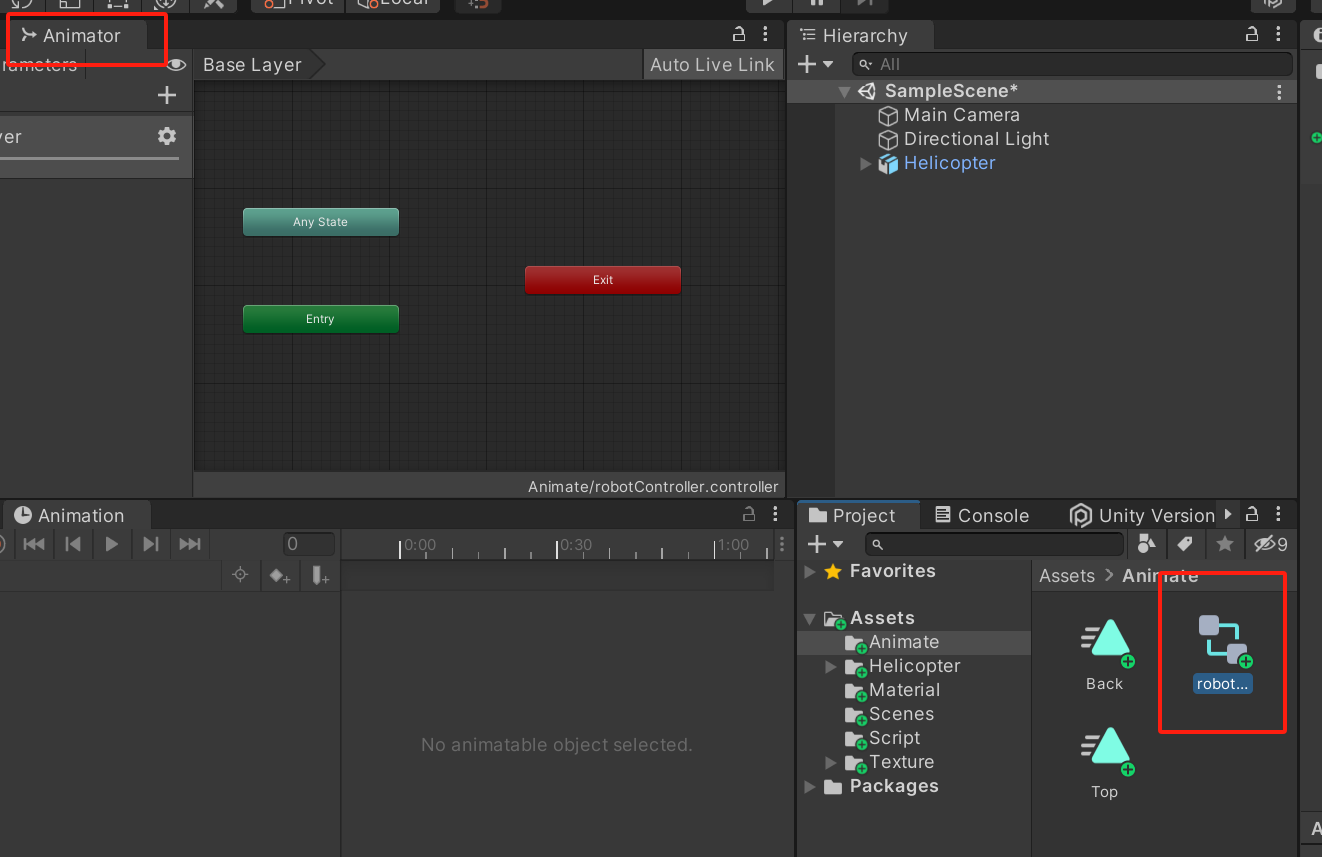Open Project create plus dropdown
The image size is (1322, 857).
(825, 544)
